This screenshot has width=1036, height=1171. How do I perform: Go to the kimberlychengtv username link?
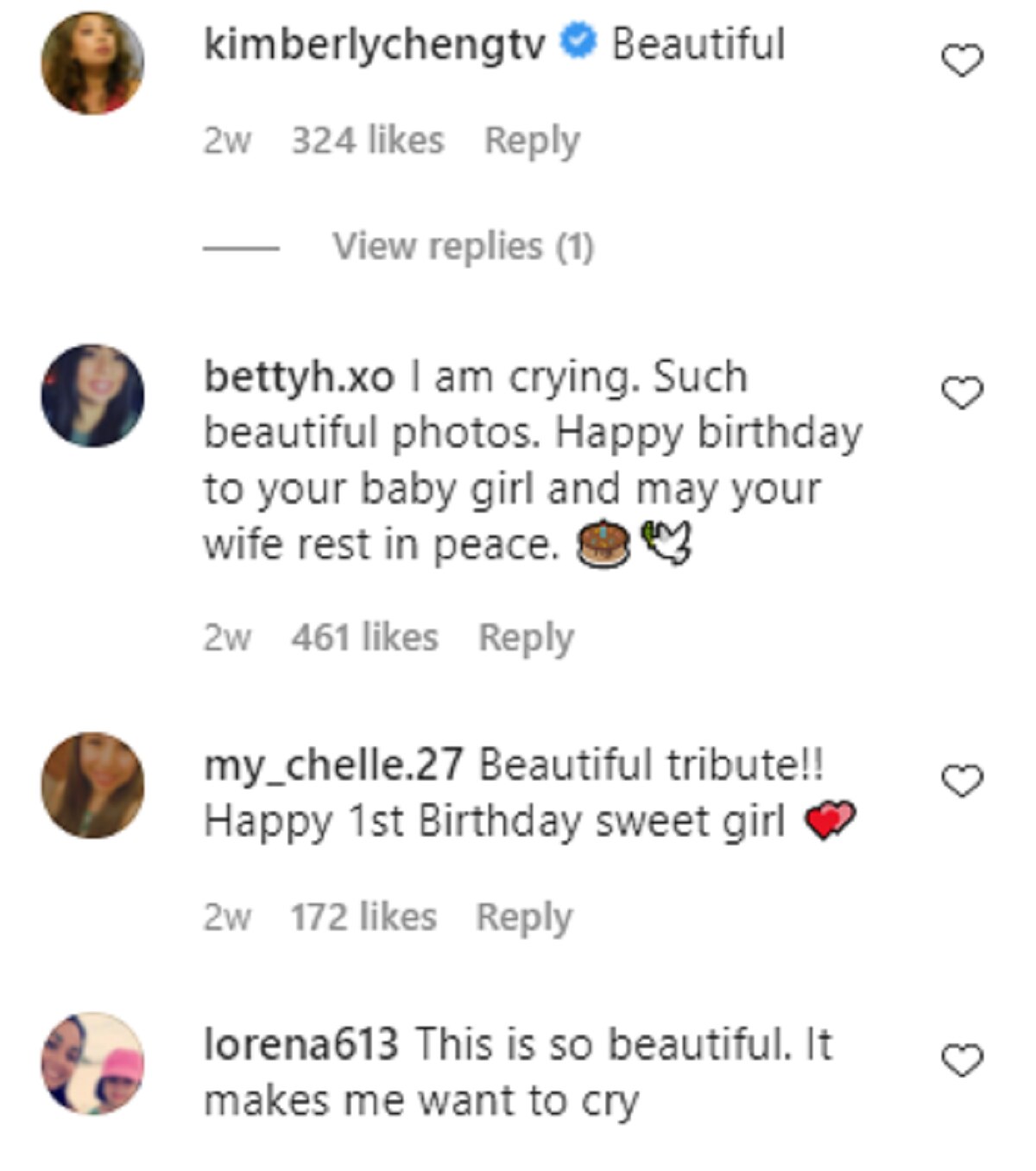[374, 44]
